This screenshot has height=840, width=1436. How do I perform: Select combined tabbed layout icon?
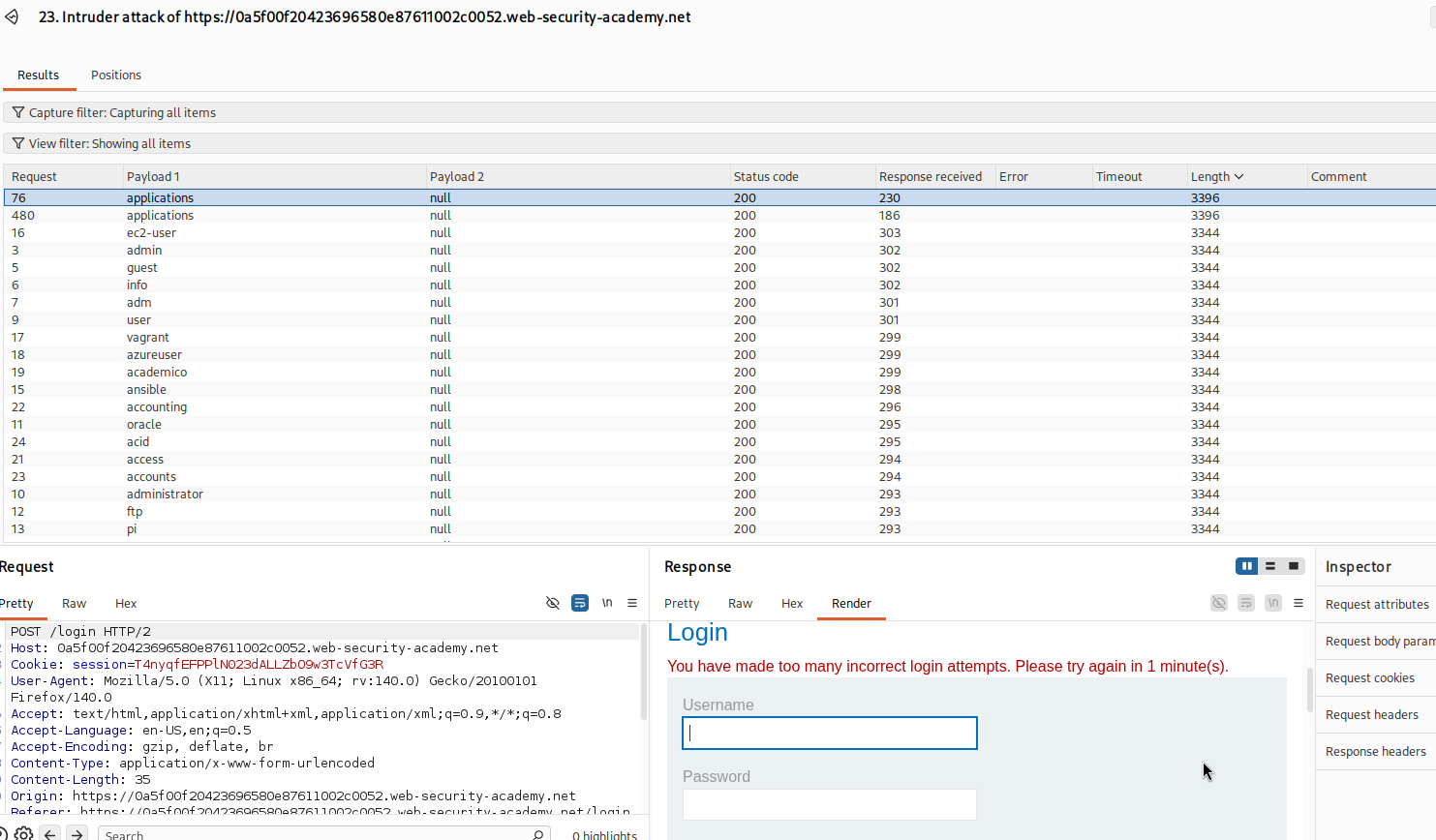click(1294, 566)
